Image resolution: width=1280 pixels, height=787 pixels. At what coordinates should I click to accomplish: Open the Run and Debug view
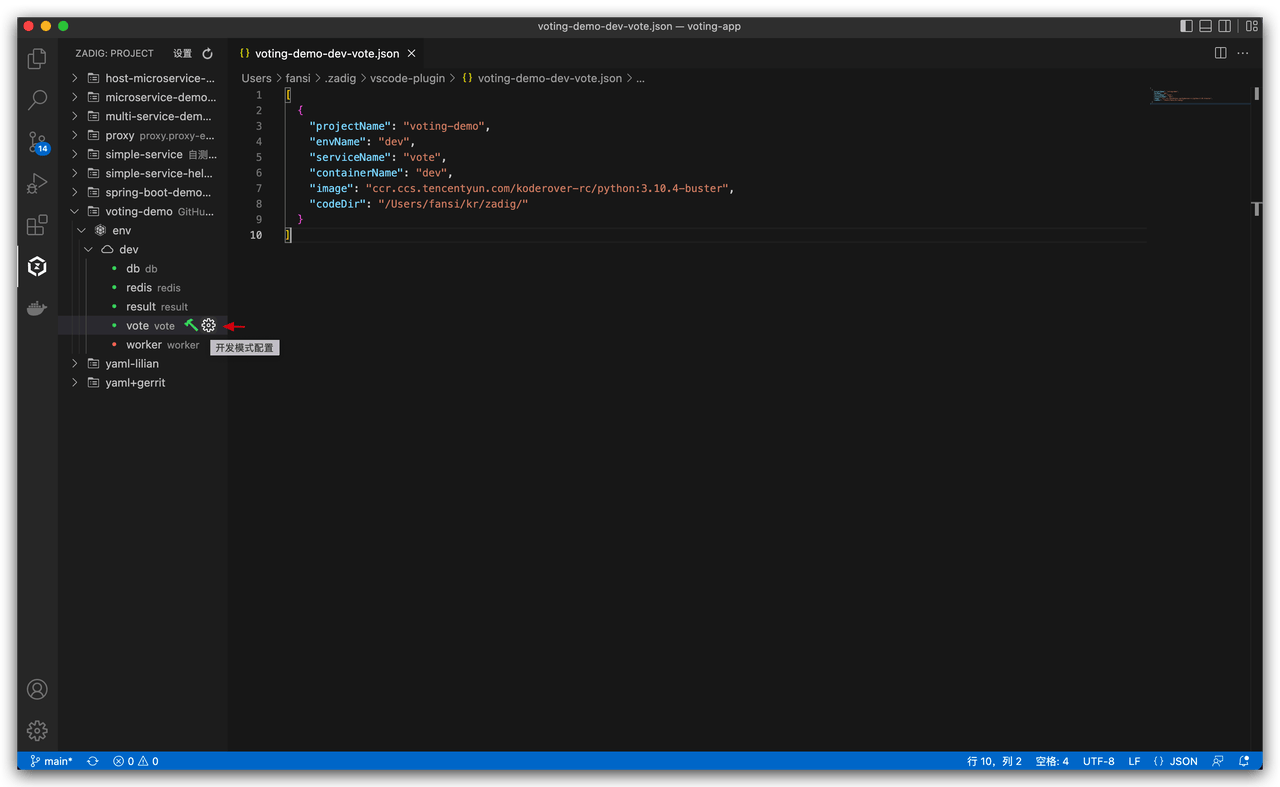pyautogui.click(x=37, y=184)
